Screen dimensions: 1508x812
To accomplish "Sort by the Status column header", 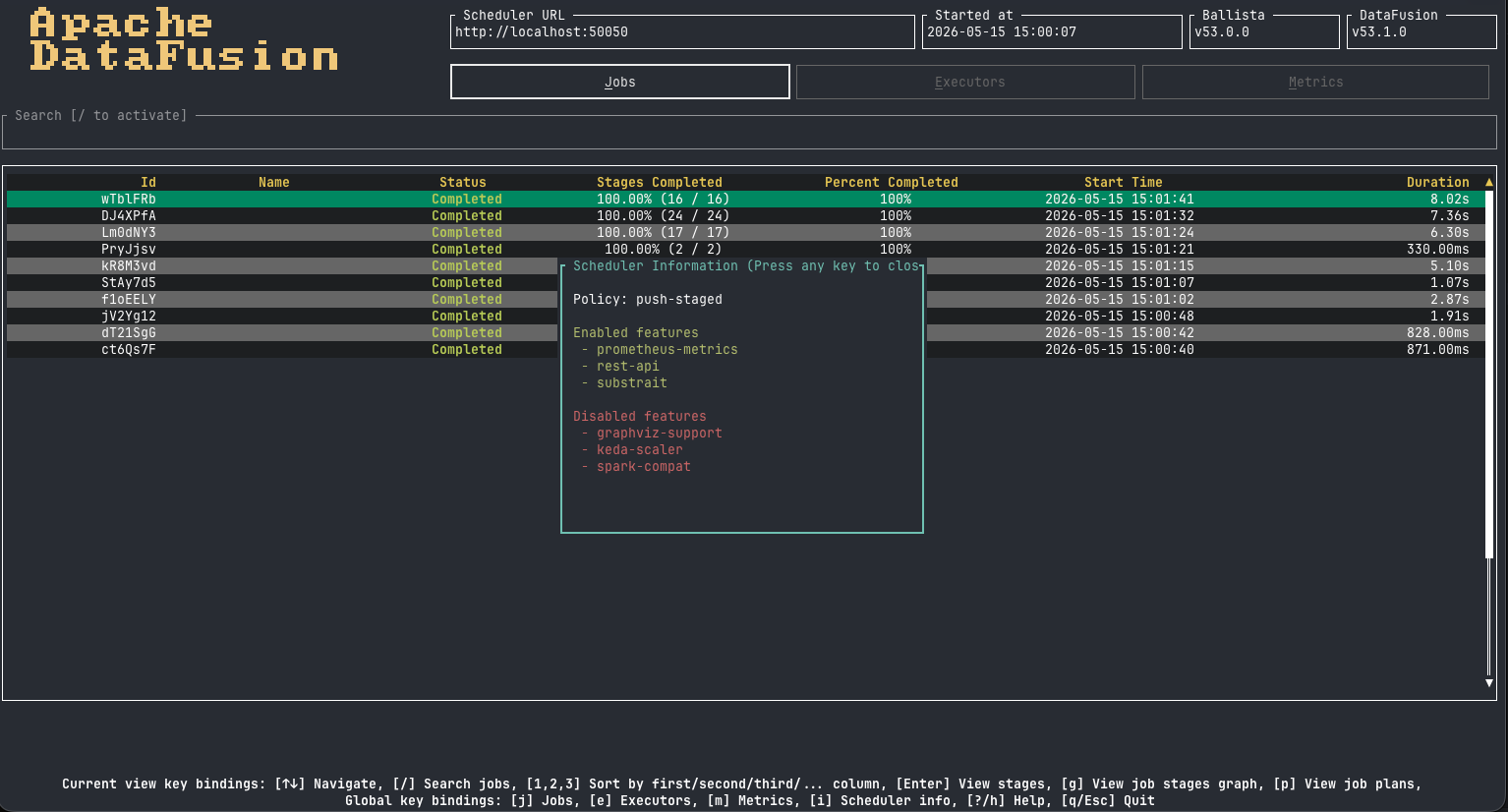I will (463, 182).
